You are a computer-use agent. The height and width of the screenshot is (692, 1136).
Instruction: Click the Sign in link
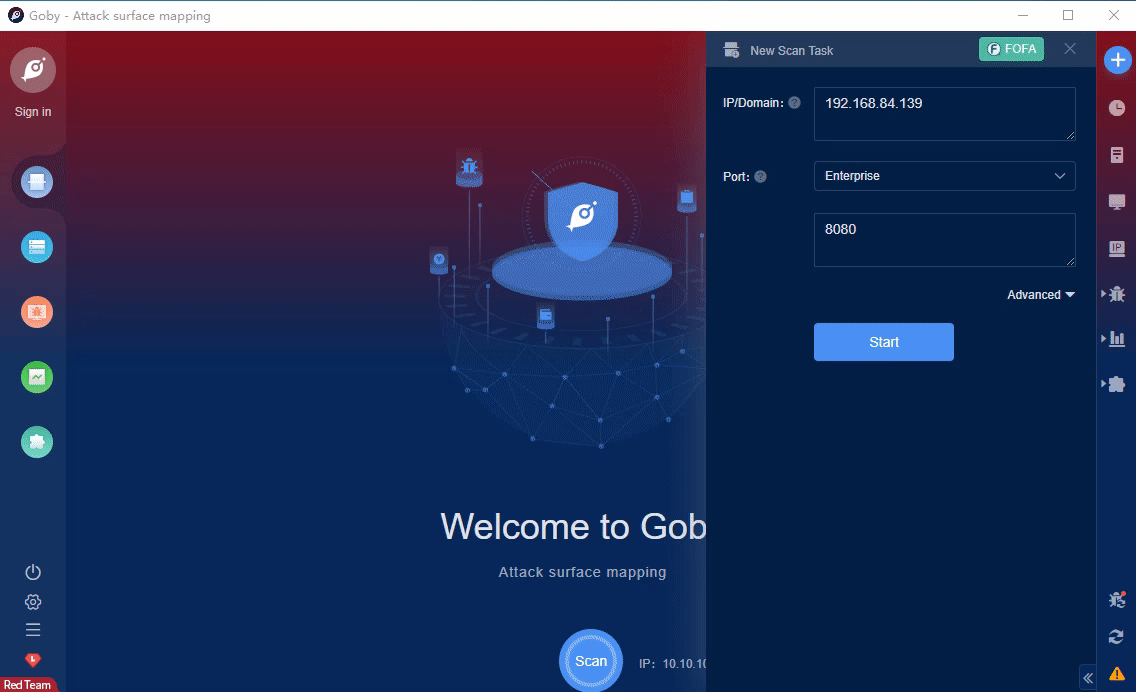[33, 112]
